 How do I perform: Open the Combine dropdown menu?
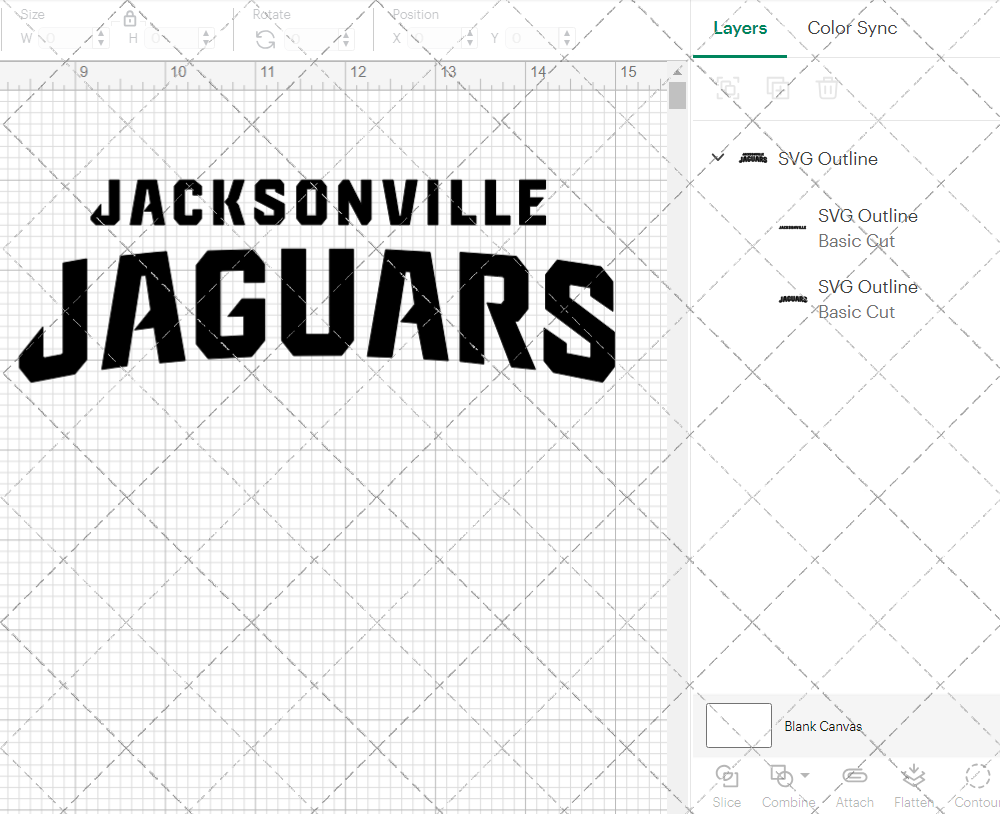805,776
